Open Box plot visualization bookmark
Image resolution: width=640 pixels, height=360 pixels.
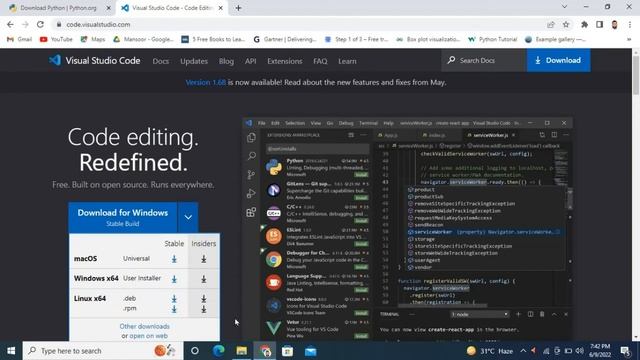428,39
